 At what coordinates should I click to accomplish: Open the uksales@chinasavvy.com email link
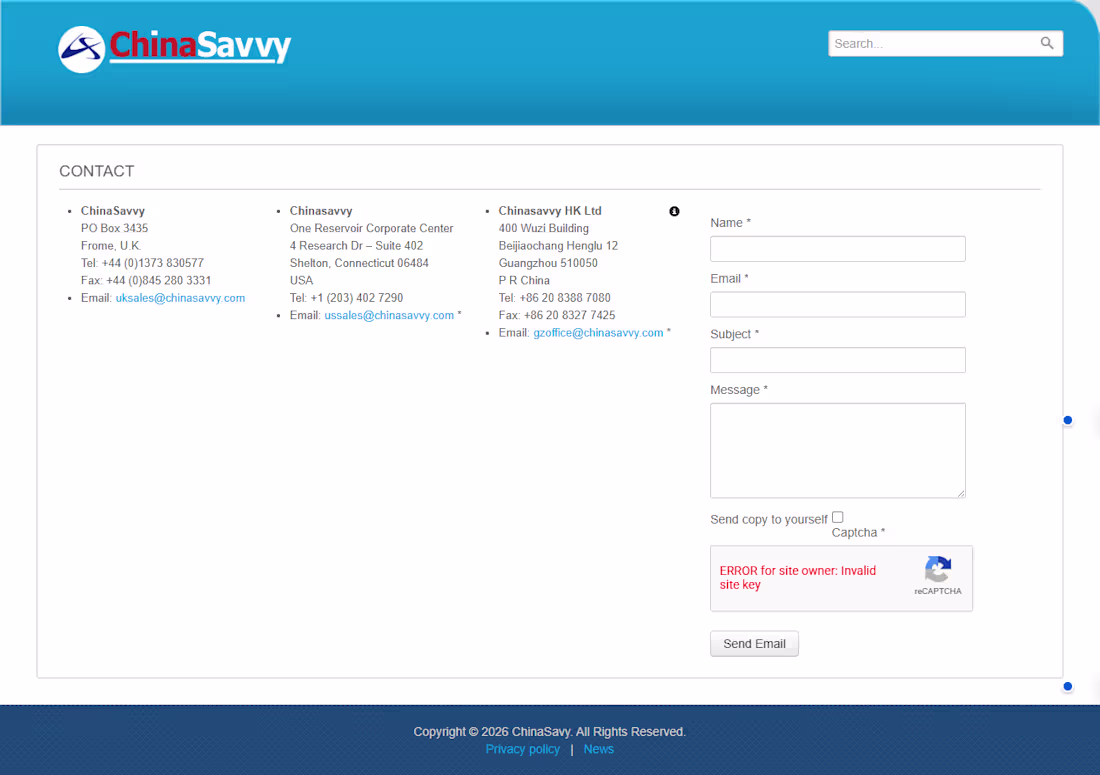point(180,298)
